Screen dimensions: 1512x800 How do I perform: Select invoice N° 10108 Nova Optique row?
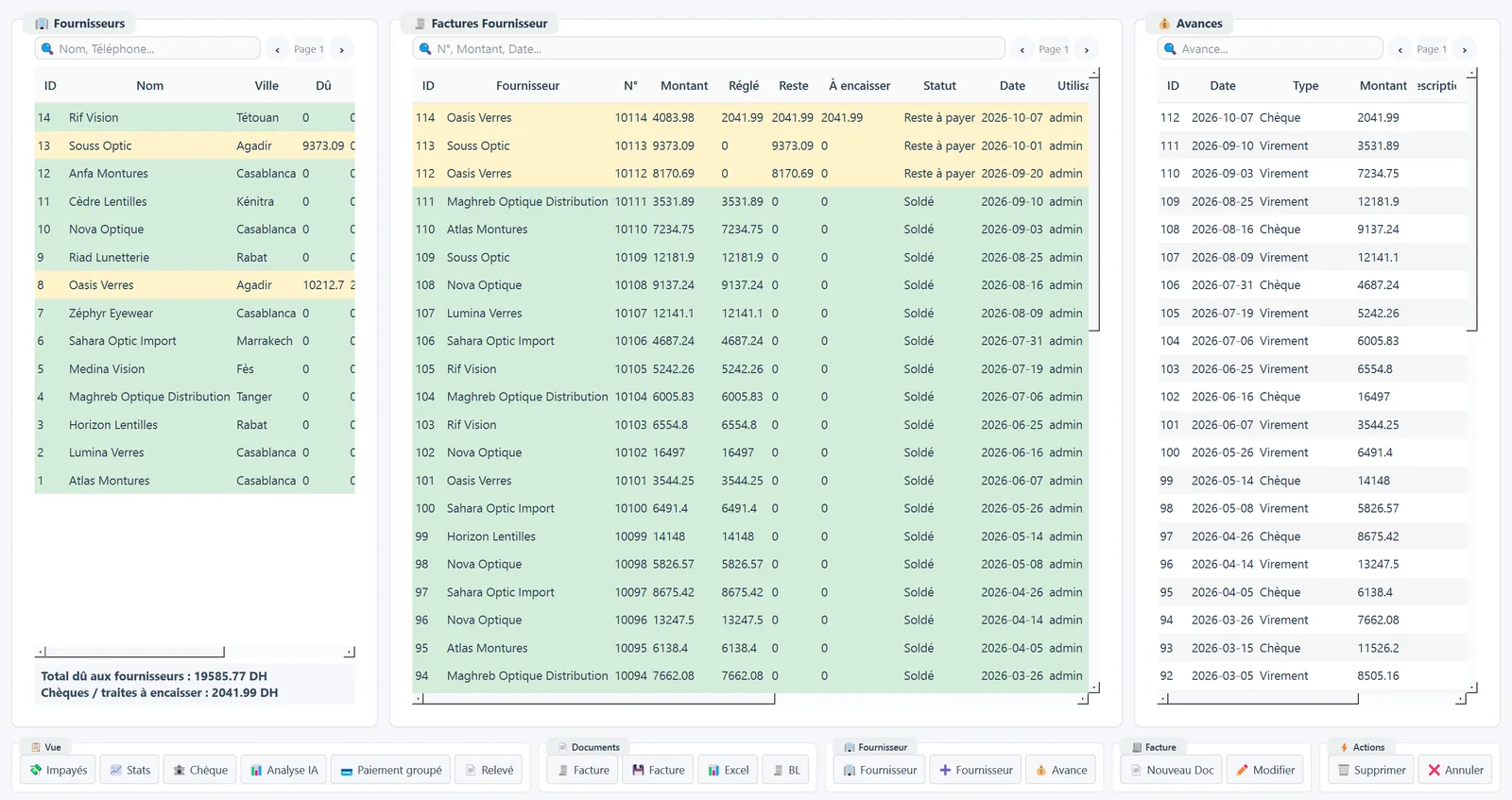pos(750,285)
